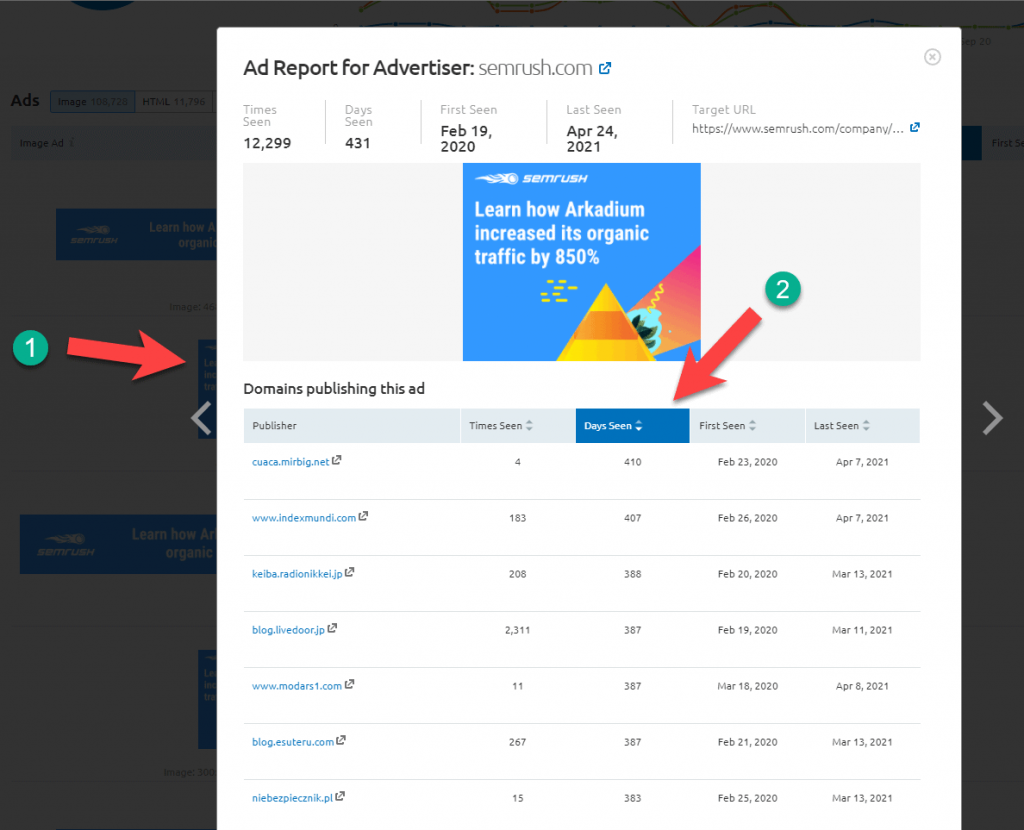Click Times Seen value 183 for indexmundi
The height and width of the screenshot is (830, 1024).
517,518
